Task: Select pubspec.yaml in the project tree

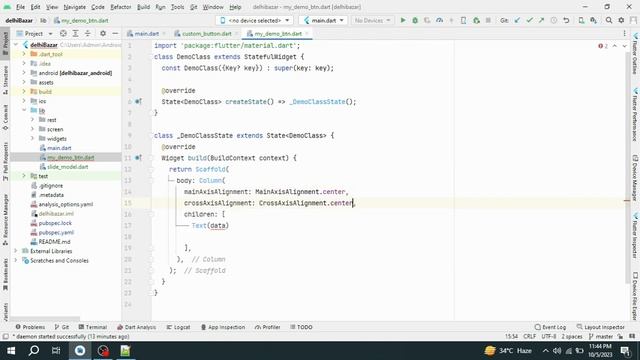Action: [x=56, y=232]
